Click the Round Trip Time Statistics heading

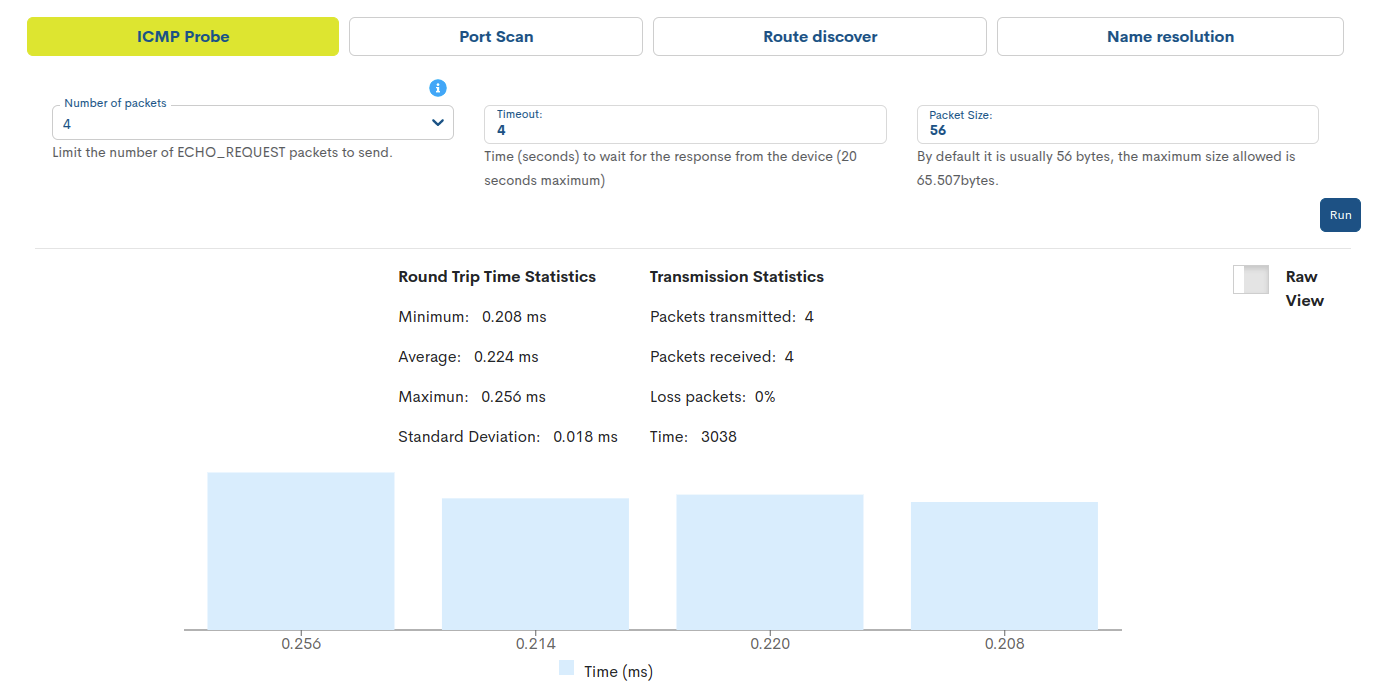[x=497, y=277]
